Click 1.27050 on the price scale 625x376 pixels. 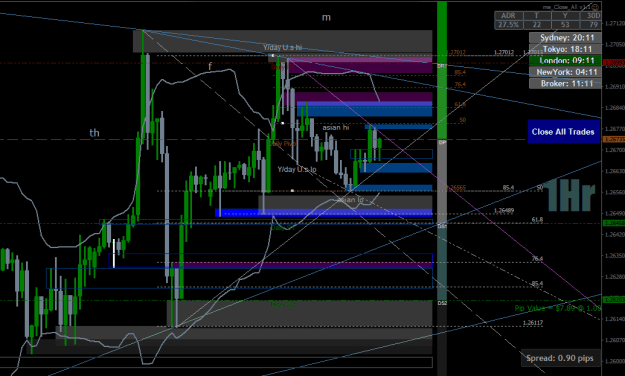pyautogui.click(x=615, y=44)
